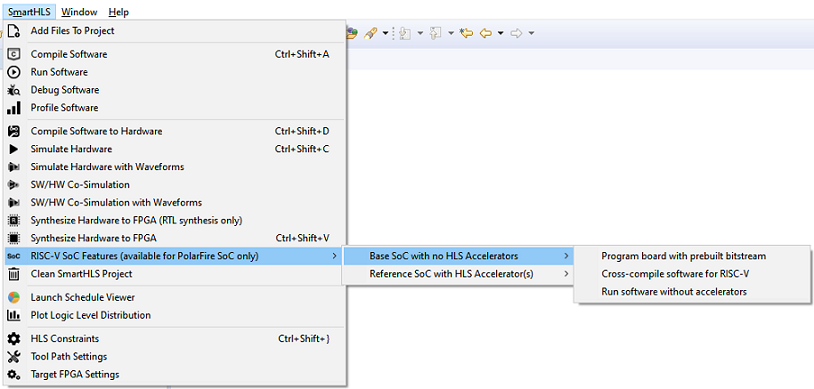Click the forward navigation arrow in toolbar
Viewport: 814px width, 389px height.
(516, 33)
